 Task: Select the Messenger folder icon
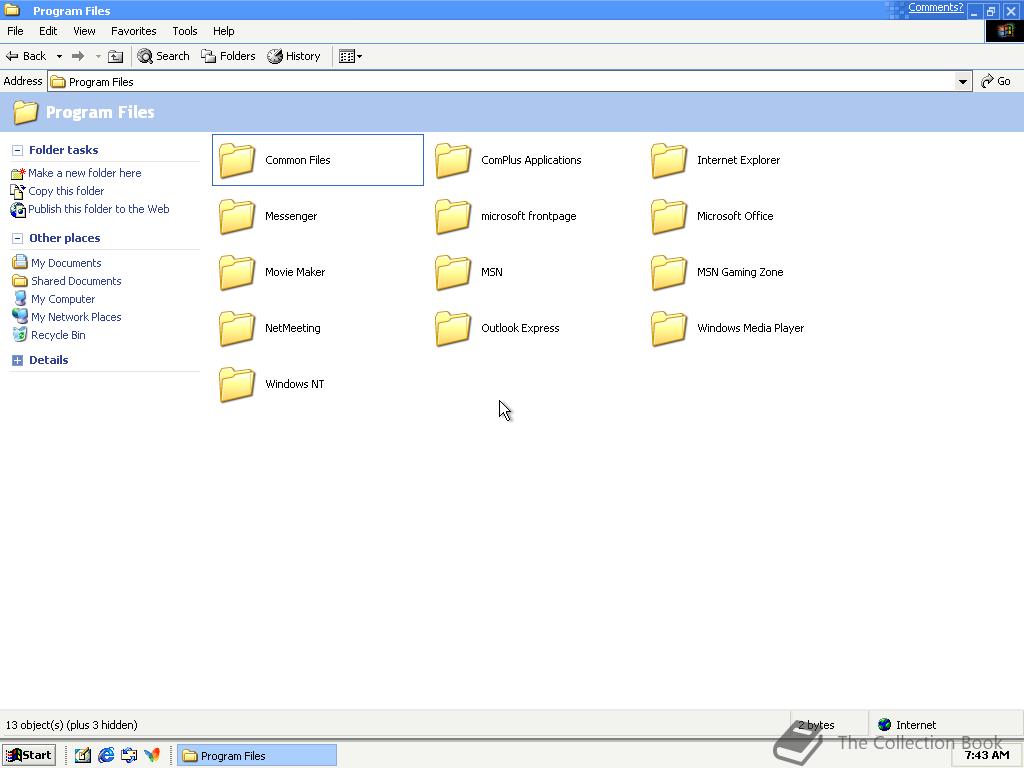236,216
